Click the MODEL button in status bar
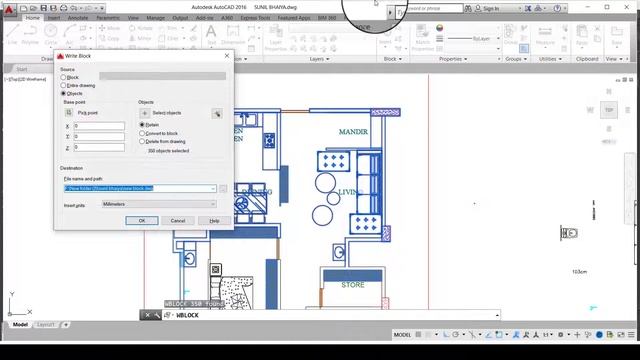The image size is (640, 360). (402, 335)
